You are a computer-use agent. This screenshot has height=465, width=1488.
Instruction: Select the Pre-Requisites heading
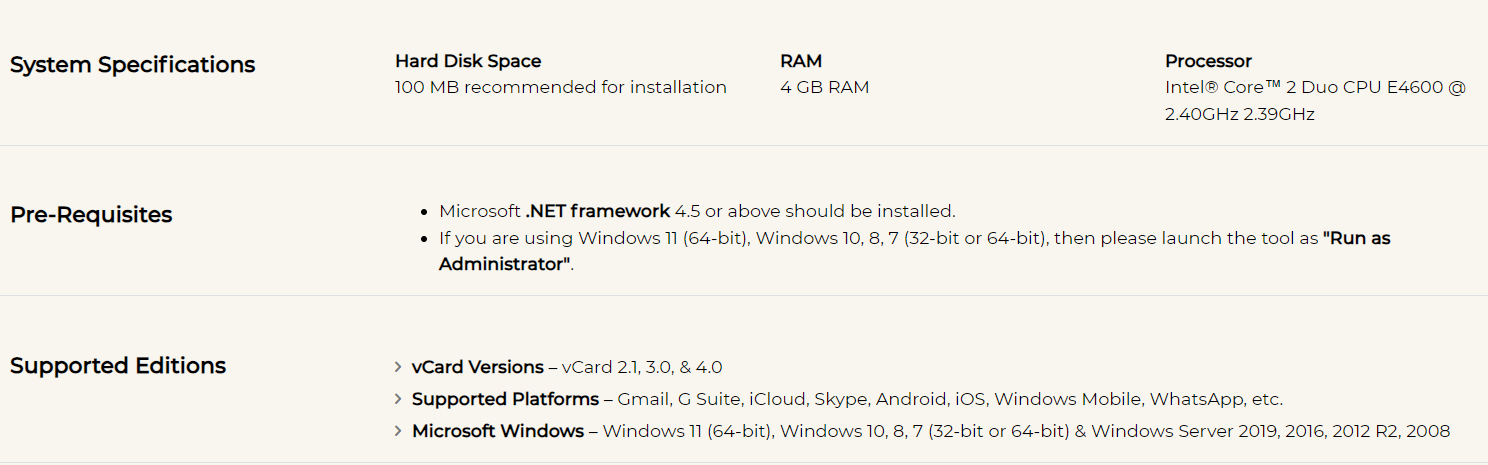click(x=91, y=215)
